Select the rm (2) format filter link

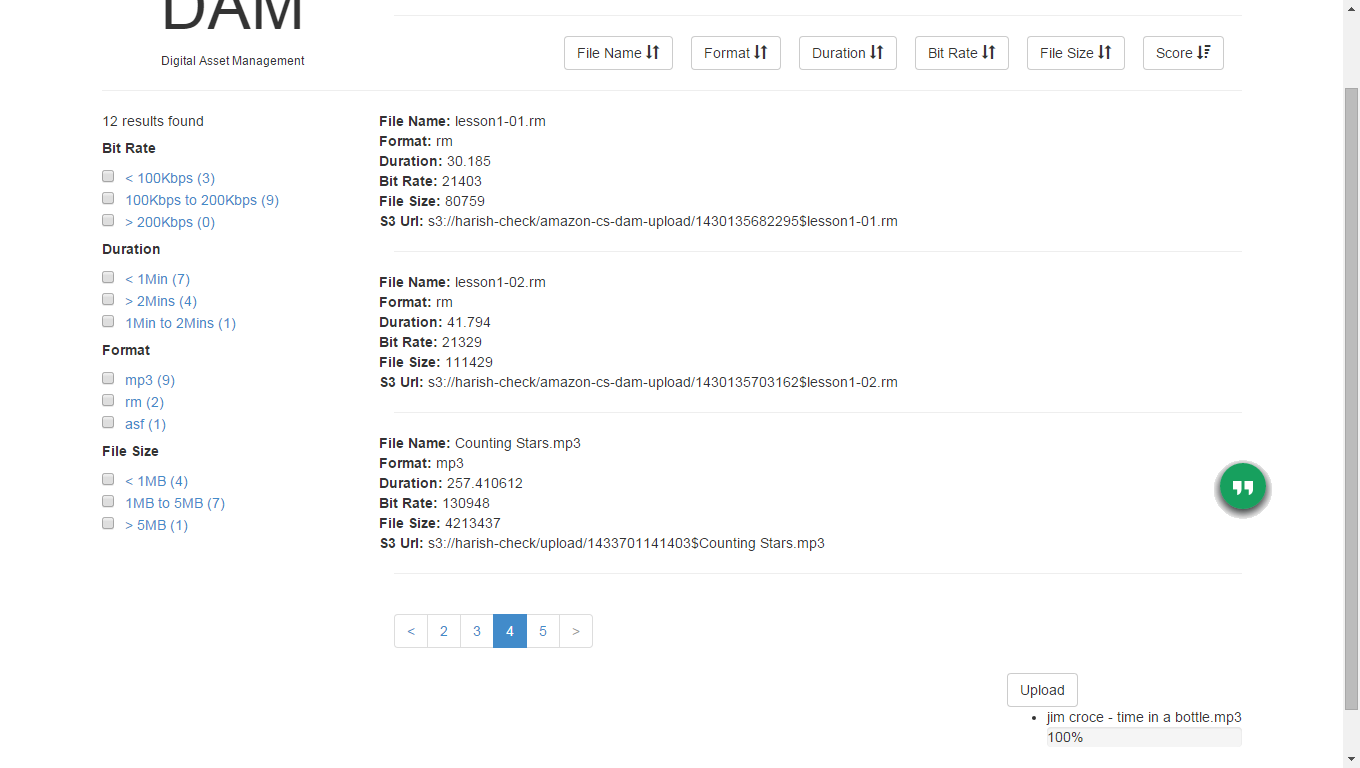(x=144, y=402)
